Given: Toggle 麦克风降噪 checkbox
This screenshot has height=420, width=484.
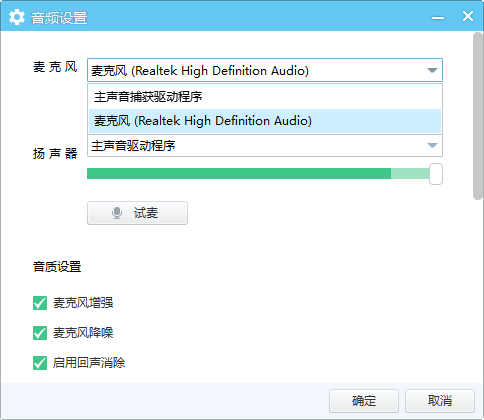Looking at the screenshot, I should pos(40,333).
